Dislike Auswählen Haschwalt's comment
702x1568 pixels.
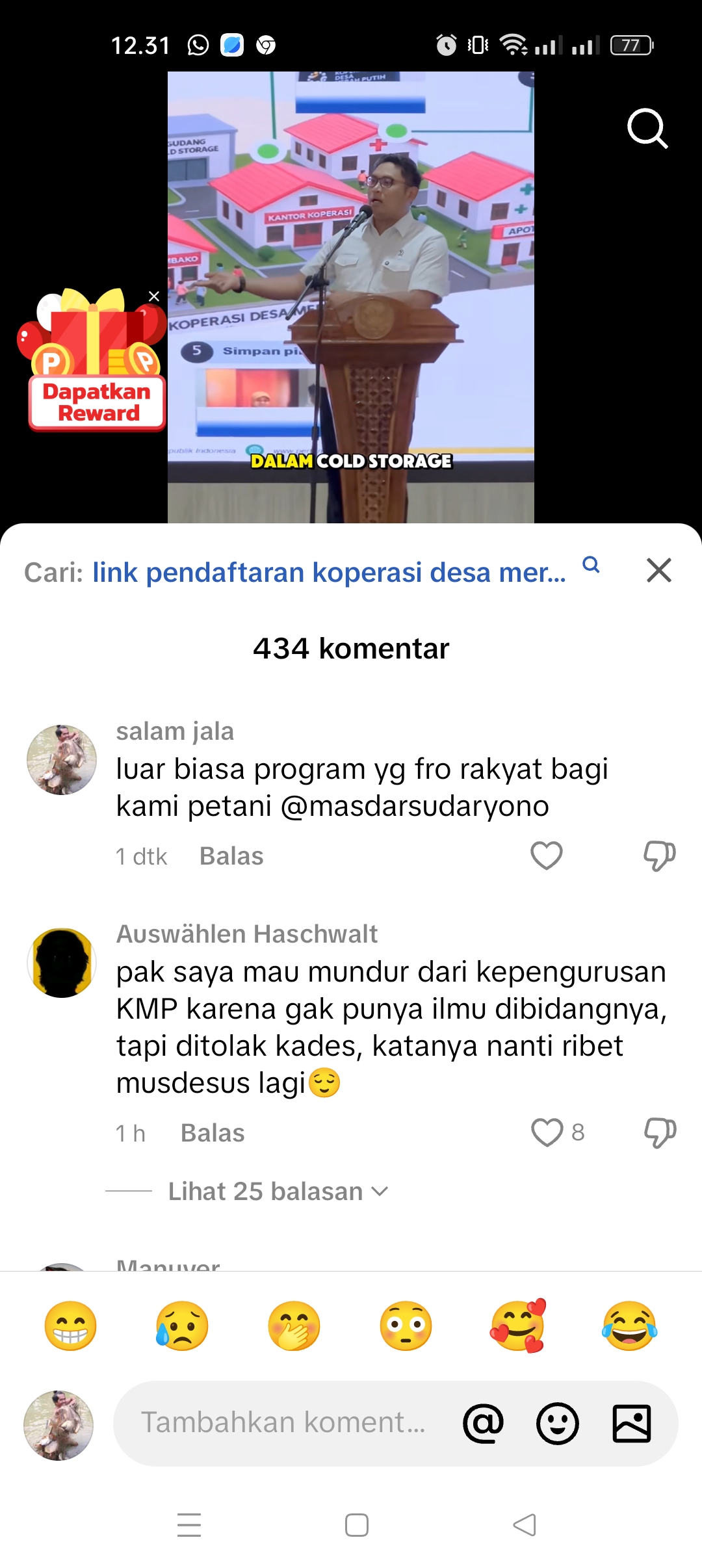point(660,1132)
